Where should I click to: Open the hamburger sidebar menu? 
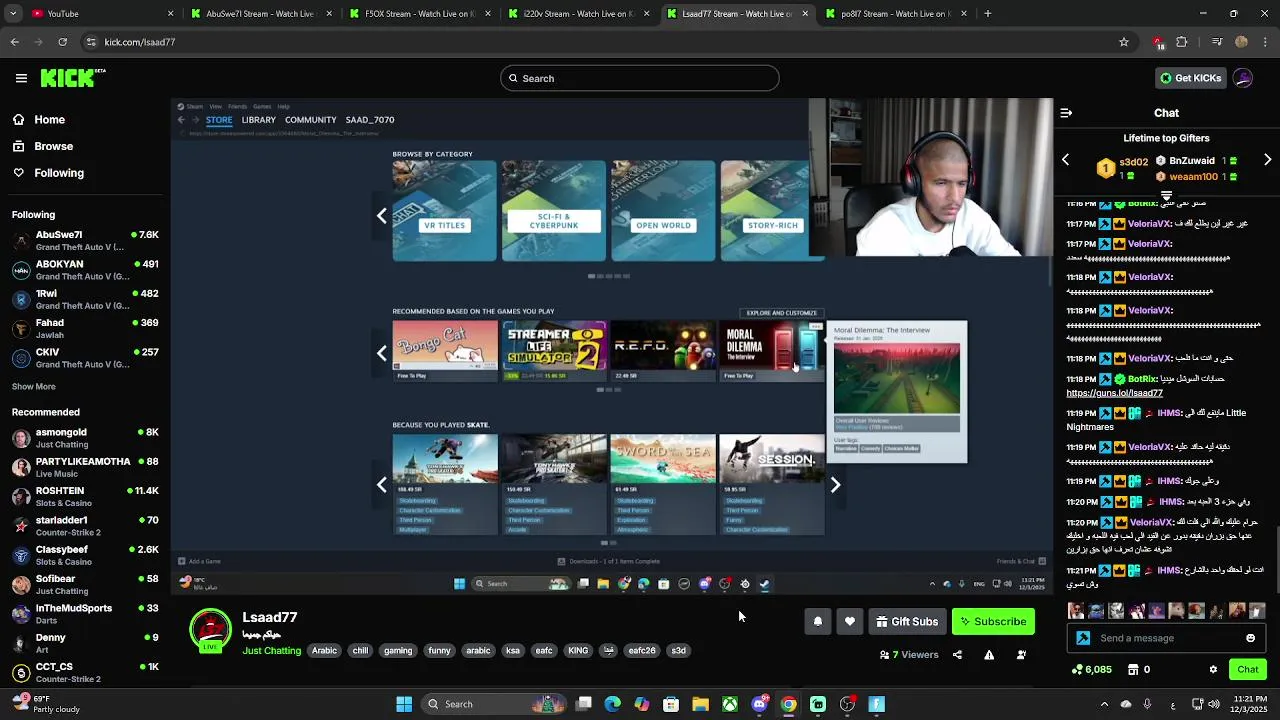21,78
